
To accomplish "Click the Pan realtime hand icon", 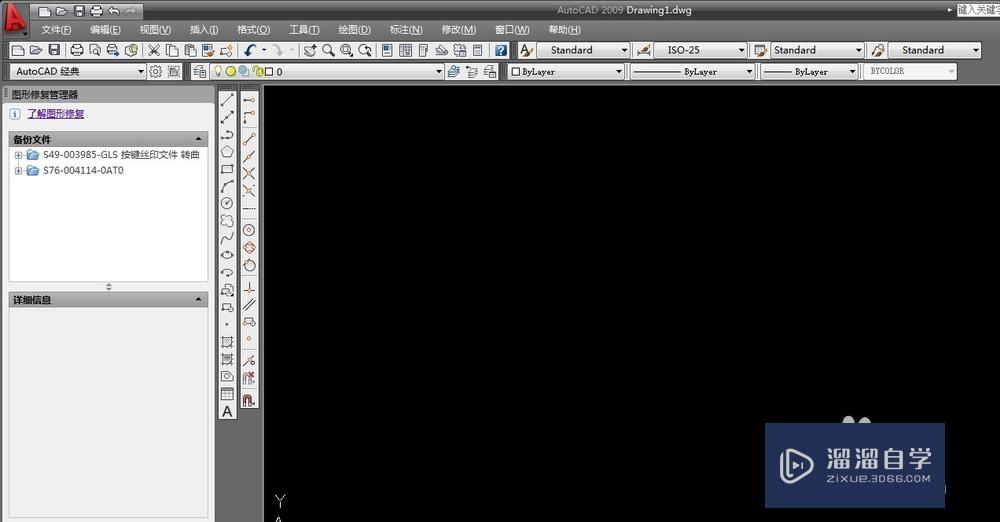I will click(x=309, y=50).
